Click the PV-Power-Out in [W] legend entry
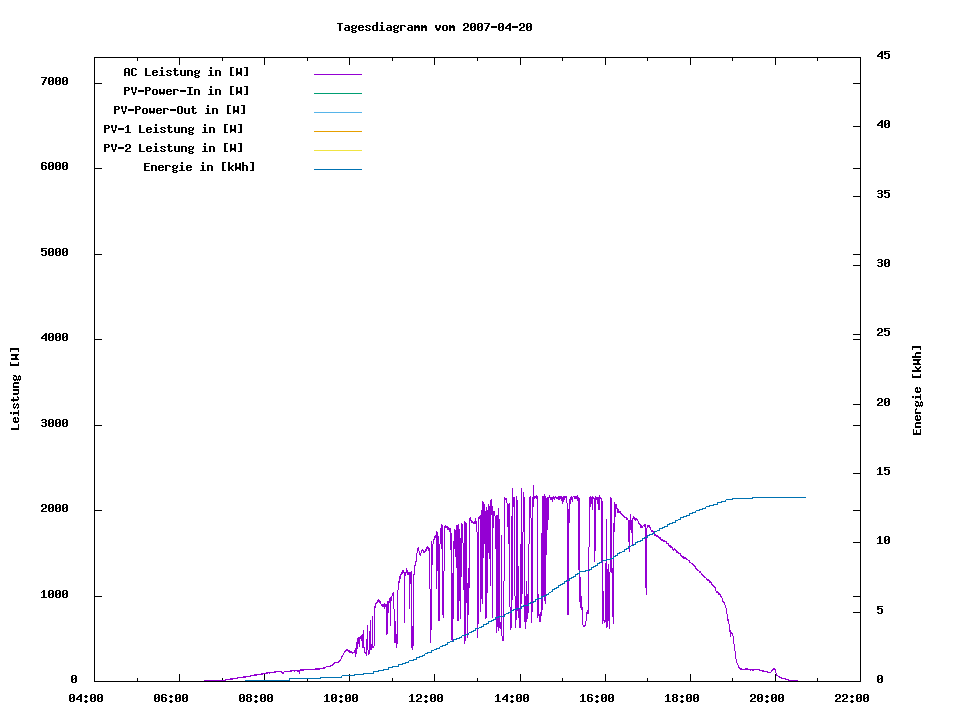 pyautogui.click(x=180, y=110)
